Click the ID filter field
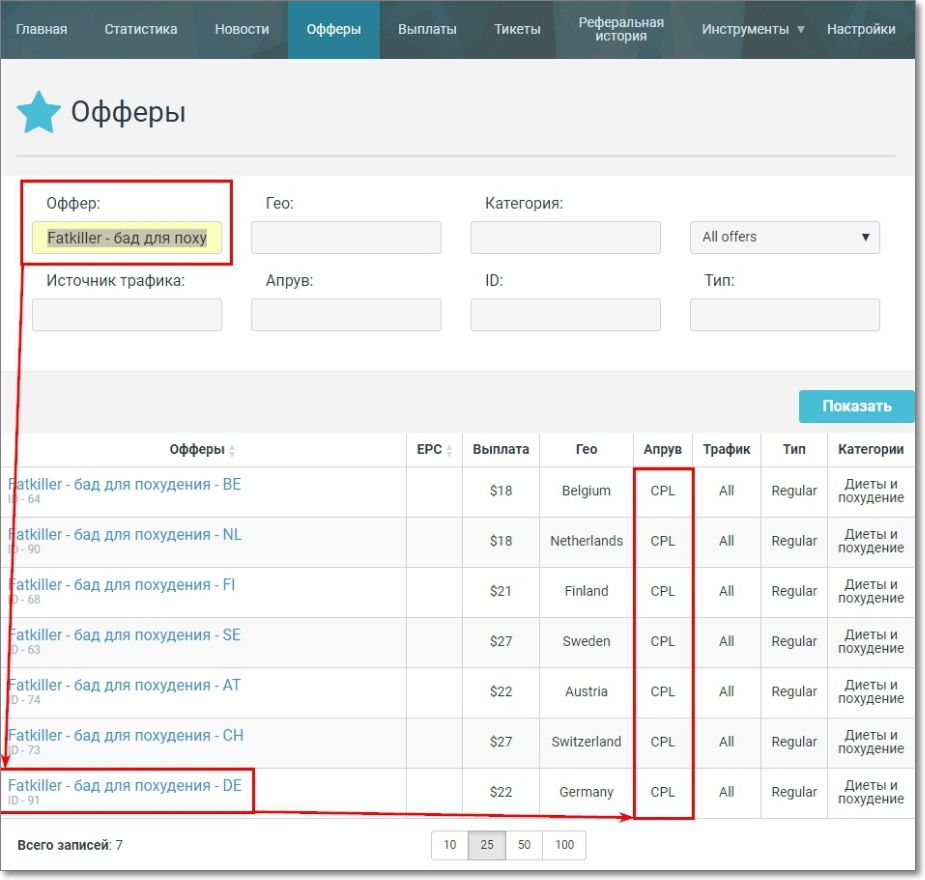 [x=566, y=314]
